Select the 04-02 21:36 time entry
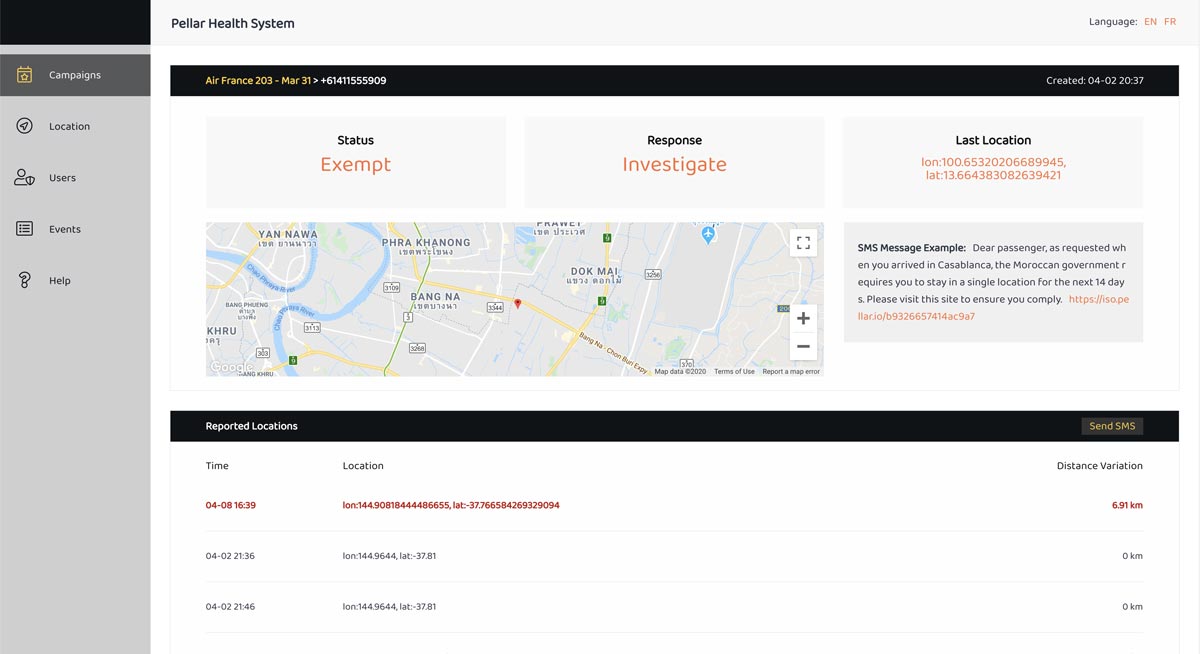Screen dimensions: 1200x654 tap(230, 556)
